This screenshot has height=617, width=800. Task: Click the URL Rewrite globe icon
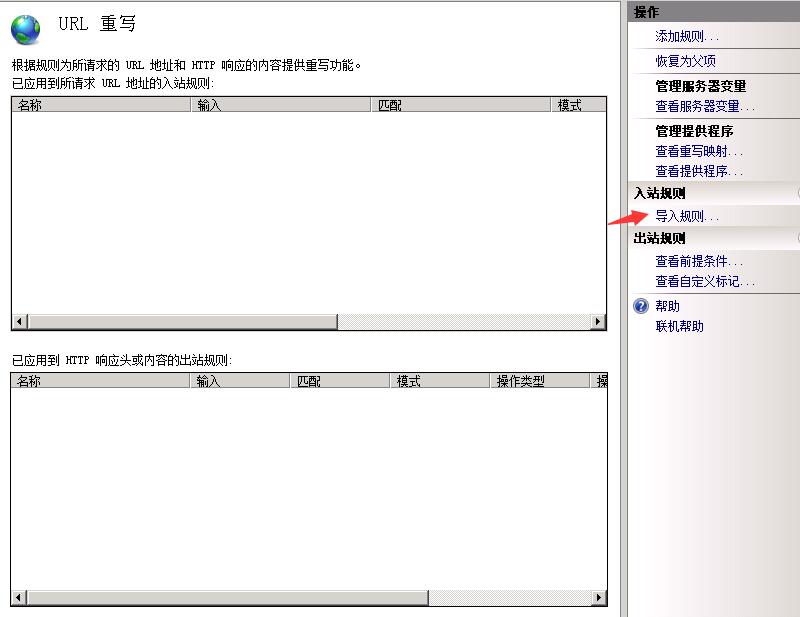[x=26, y=29]
